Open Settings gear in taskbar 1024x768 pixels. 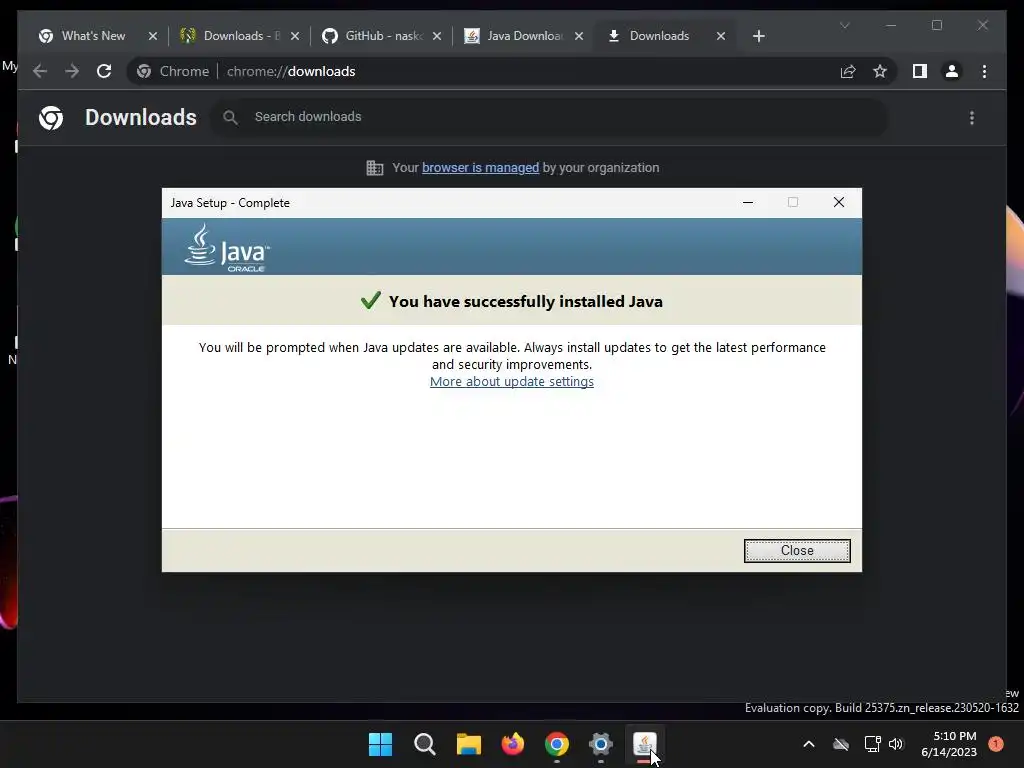600,744
